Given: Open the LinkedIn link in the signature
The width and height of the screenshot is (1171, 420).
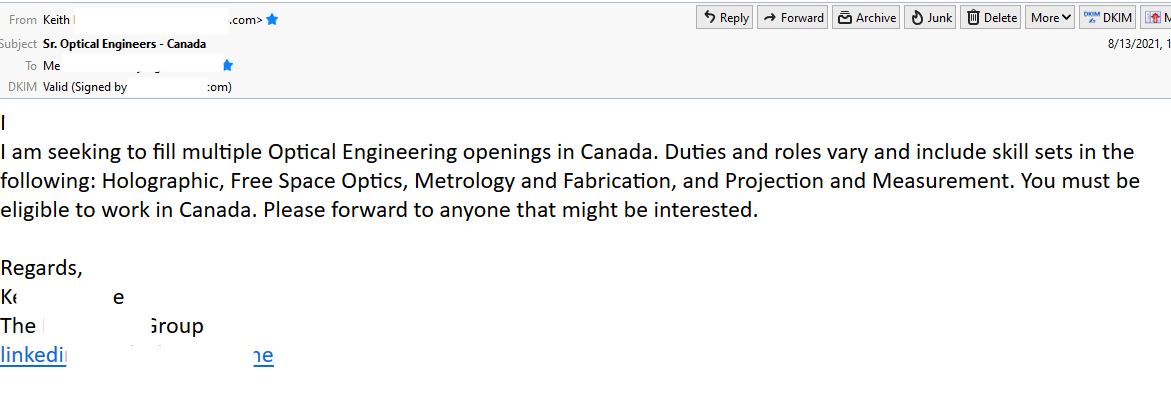Looking at the screenshot, I should point(137,356).
